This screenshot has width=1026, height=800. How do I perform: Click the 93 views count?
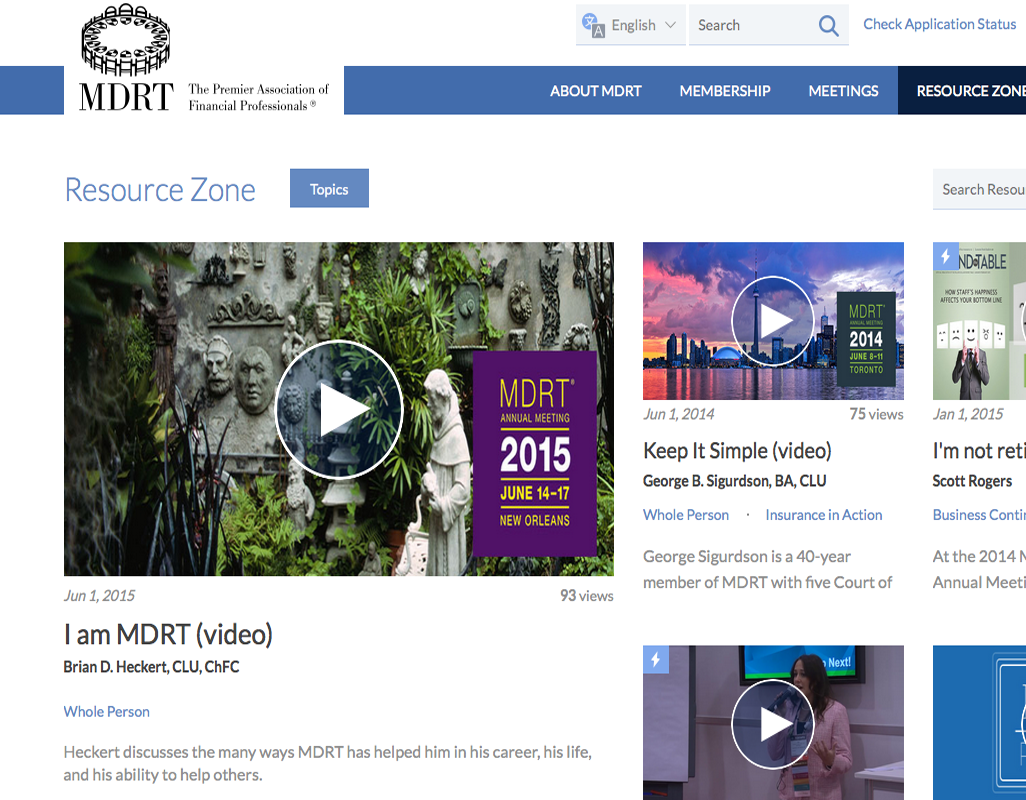pos(587,596)
